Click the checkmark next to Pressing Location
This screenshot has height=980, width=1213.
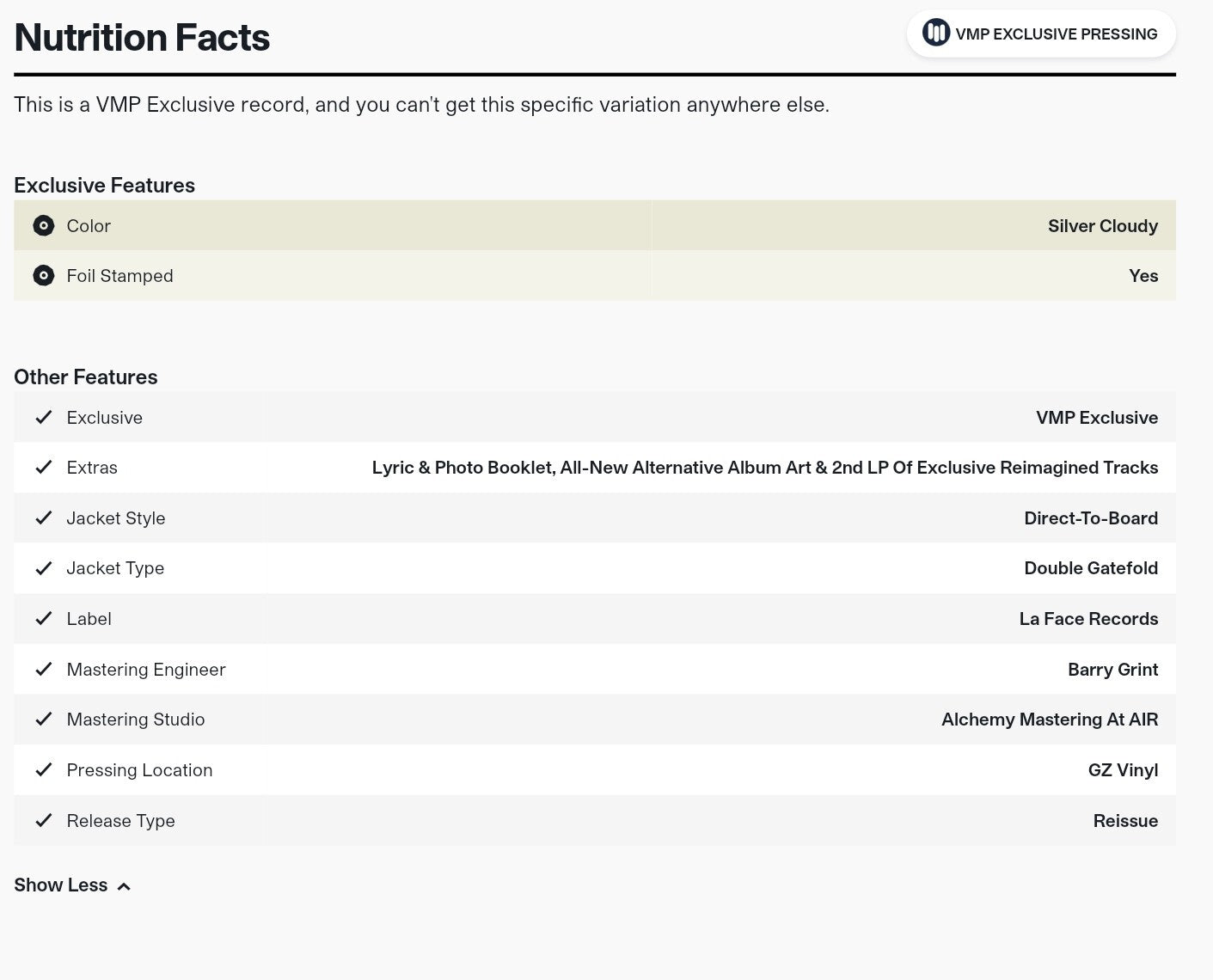click(44, 770)
